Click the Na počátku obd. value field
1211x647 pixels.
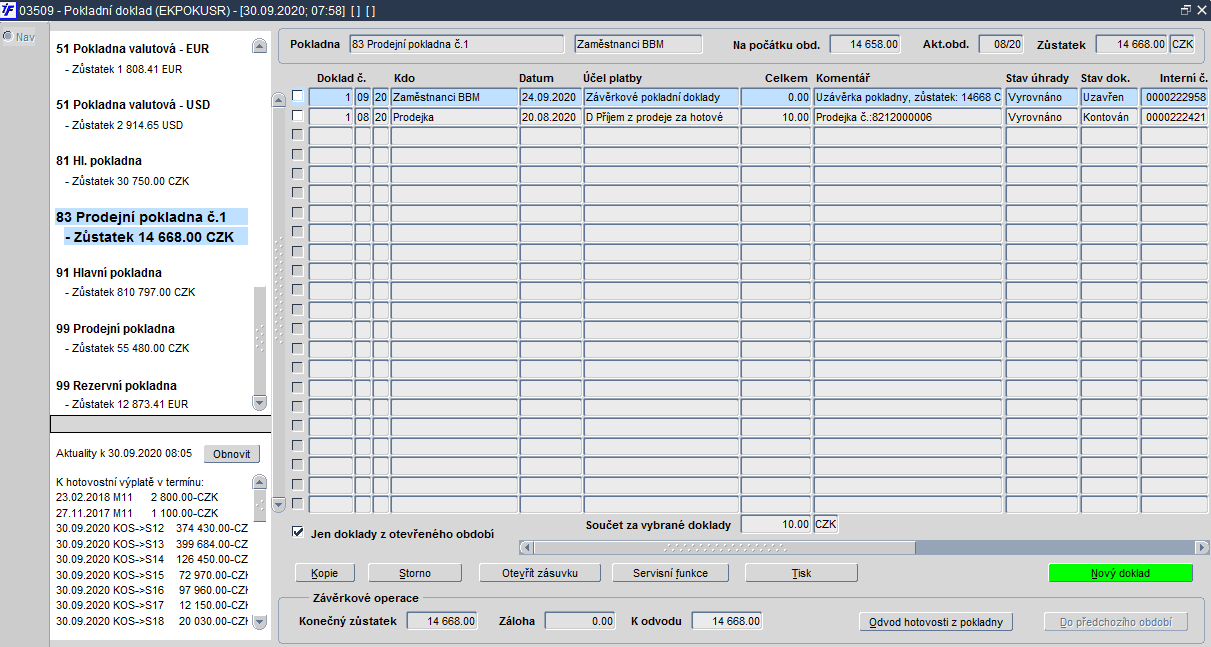(x=865, y=44)
